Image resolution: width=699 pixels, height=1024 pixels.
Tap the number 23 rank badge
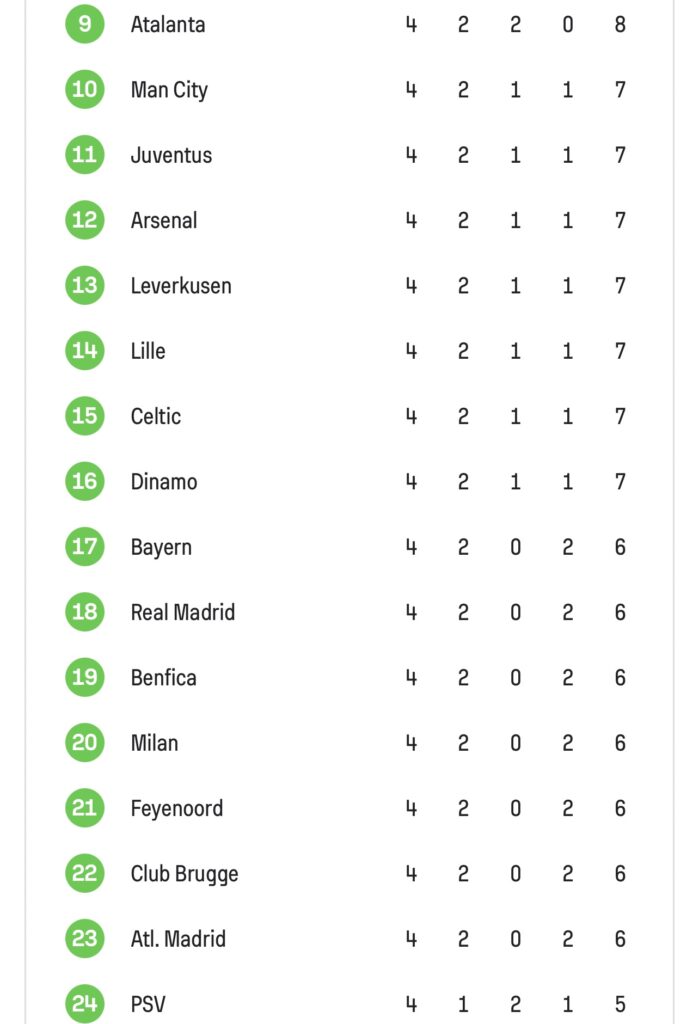pyautogui.click(x=85, y=939)
